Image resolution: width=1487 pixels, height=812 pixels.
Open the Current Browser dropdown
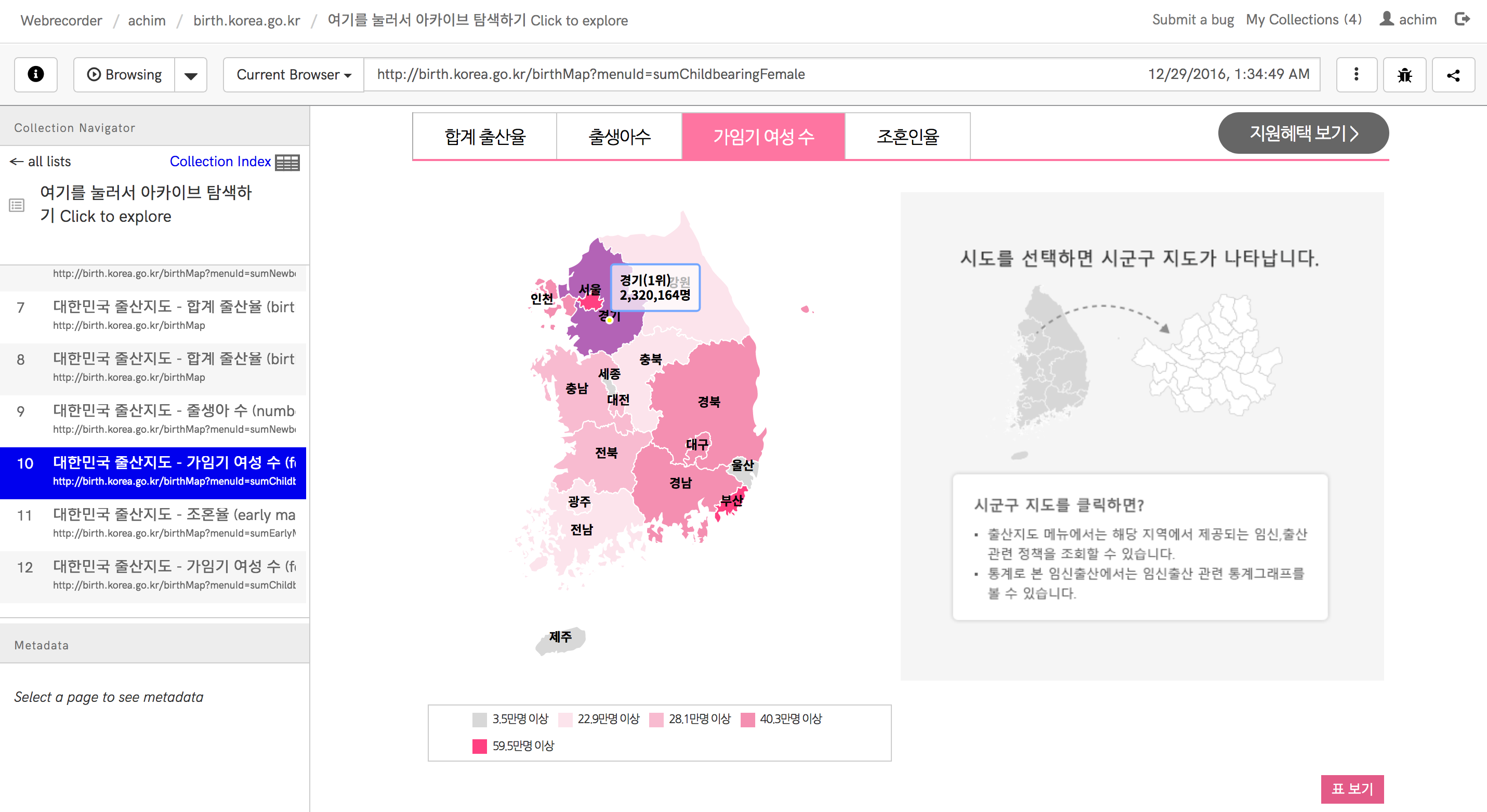(x=292, y=74)
